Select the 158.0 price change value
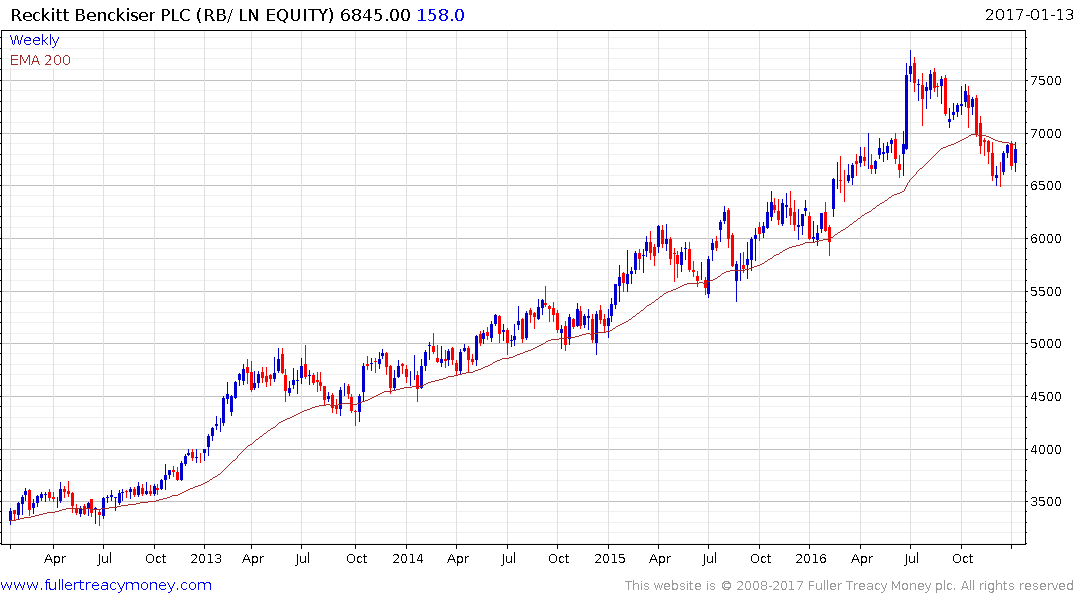The width and height of the screenshot is (1075, 600). 441,14
